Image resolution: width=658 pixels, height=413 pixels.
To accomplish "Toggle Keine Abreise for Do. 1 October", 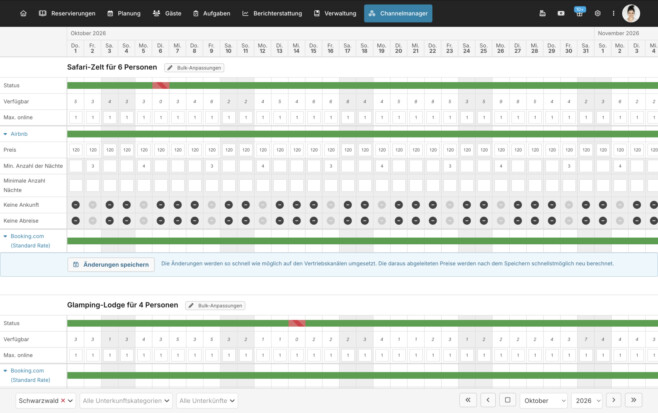I will [x=76, y=221].
